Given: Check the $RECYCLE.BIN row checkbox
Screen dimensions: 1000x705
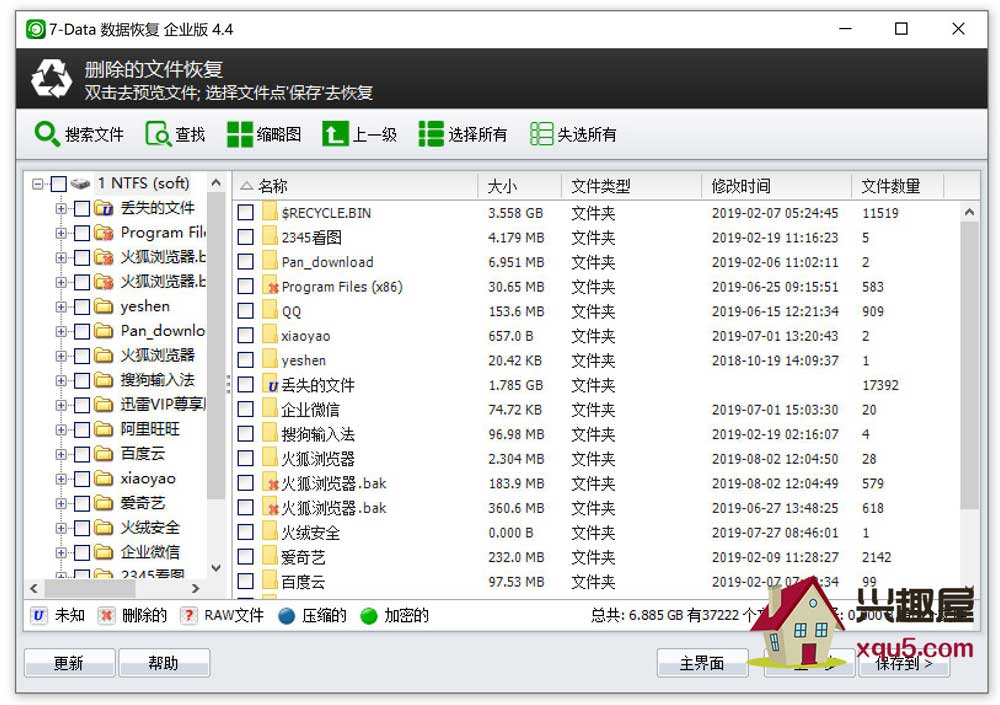Looking at the screenshot, I should coord(246,212).
